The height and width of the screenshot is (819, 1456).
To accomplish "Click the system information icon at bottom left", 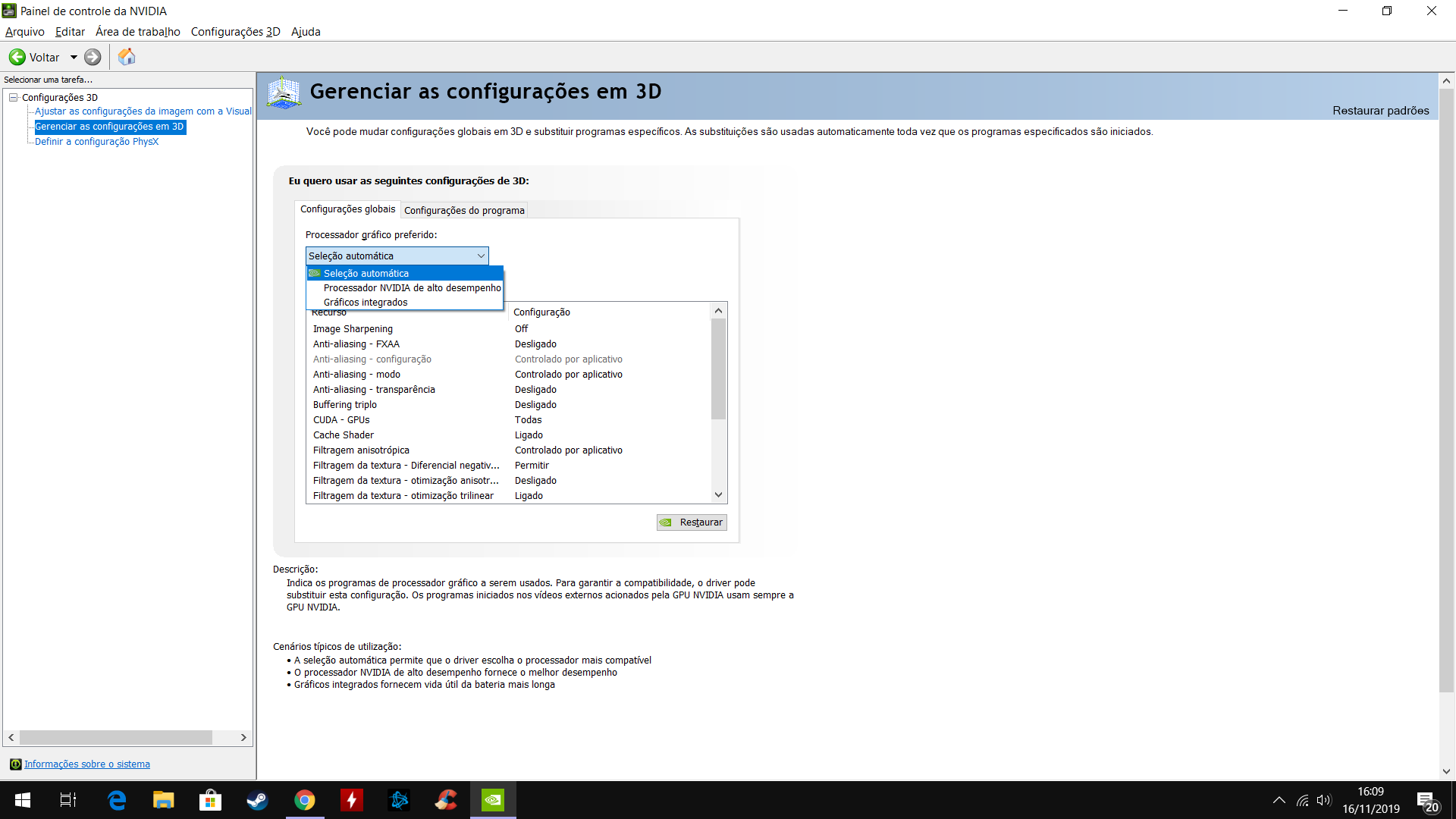I will 15,764.
